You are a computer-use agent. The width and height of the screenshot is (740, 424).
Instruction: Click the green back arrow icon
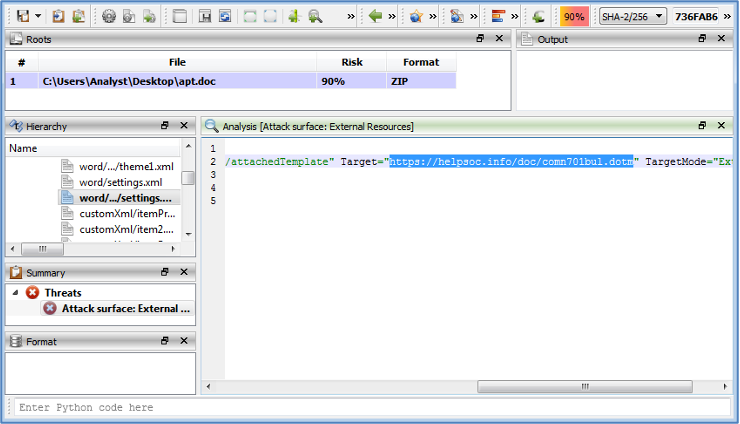[x=375, y=17]
